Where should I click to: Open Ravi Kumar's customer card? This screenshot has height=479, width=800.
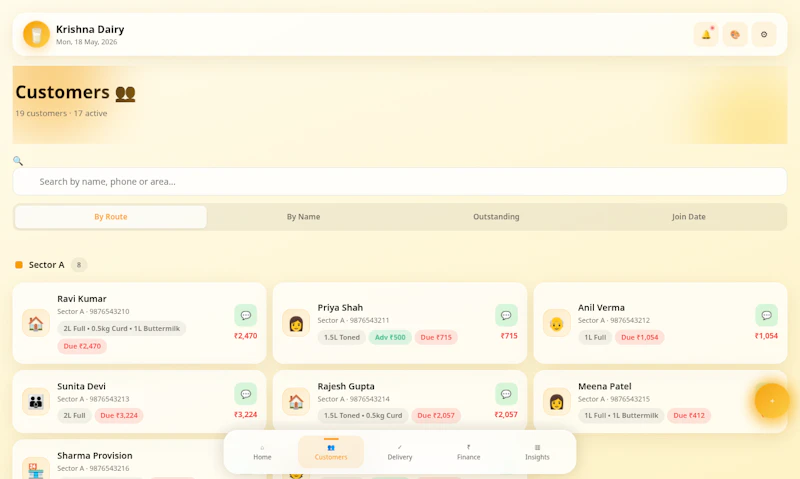139,323
